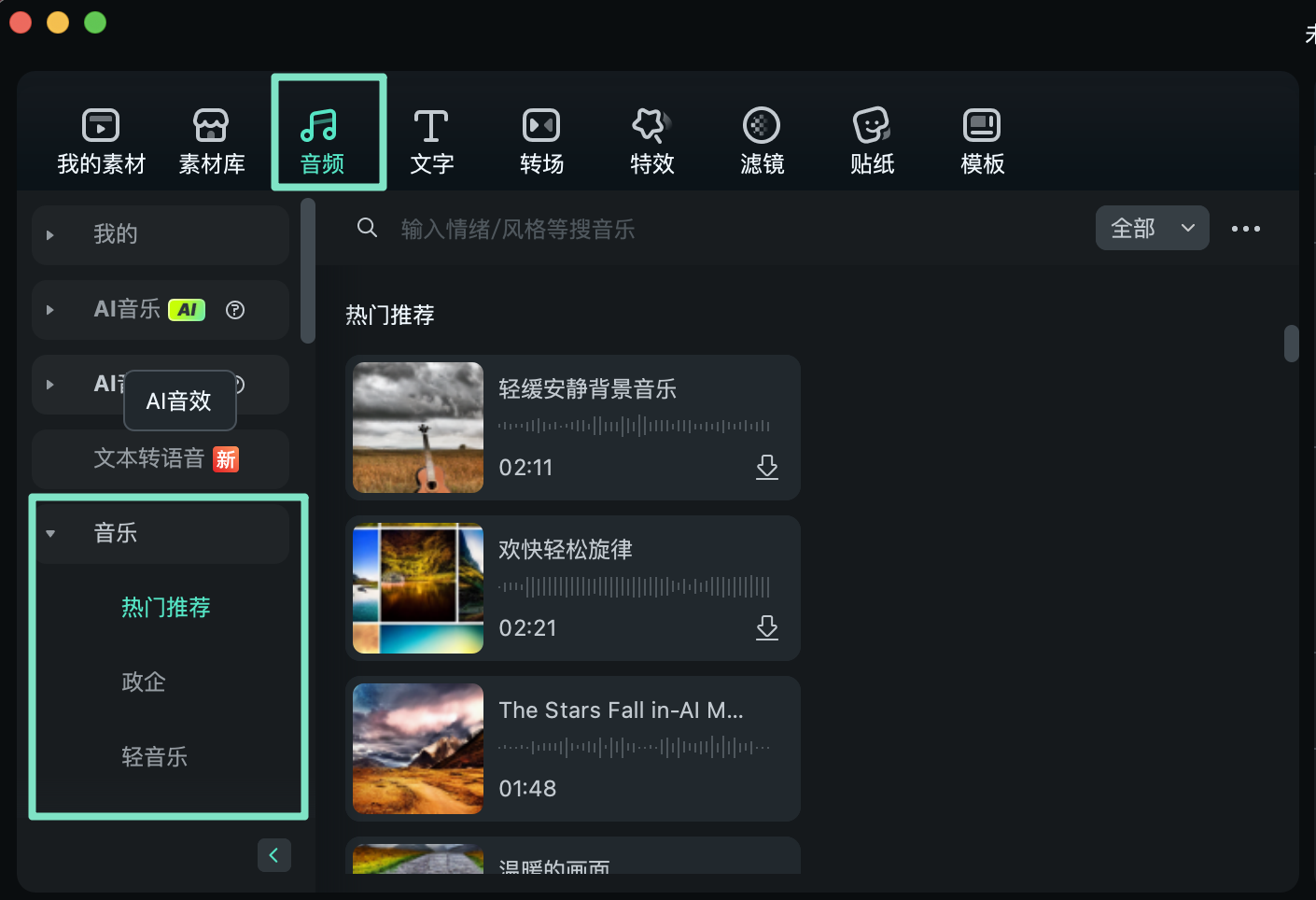Screen dimensions: 1316x900
Task: Click the guitar thumbnail of 轻缓安静背景音乐
Action: click(x=418, y=428)
